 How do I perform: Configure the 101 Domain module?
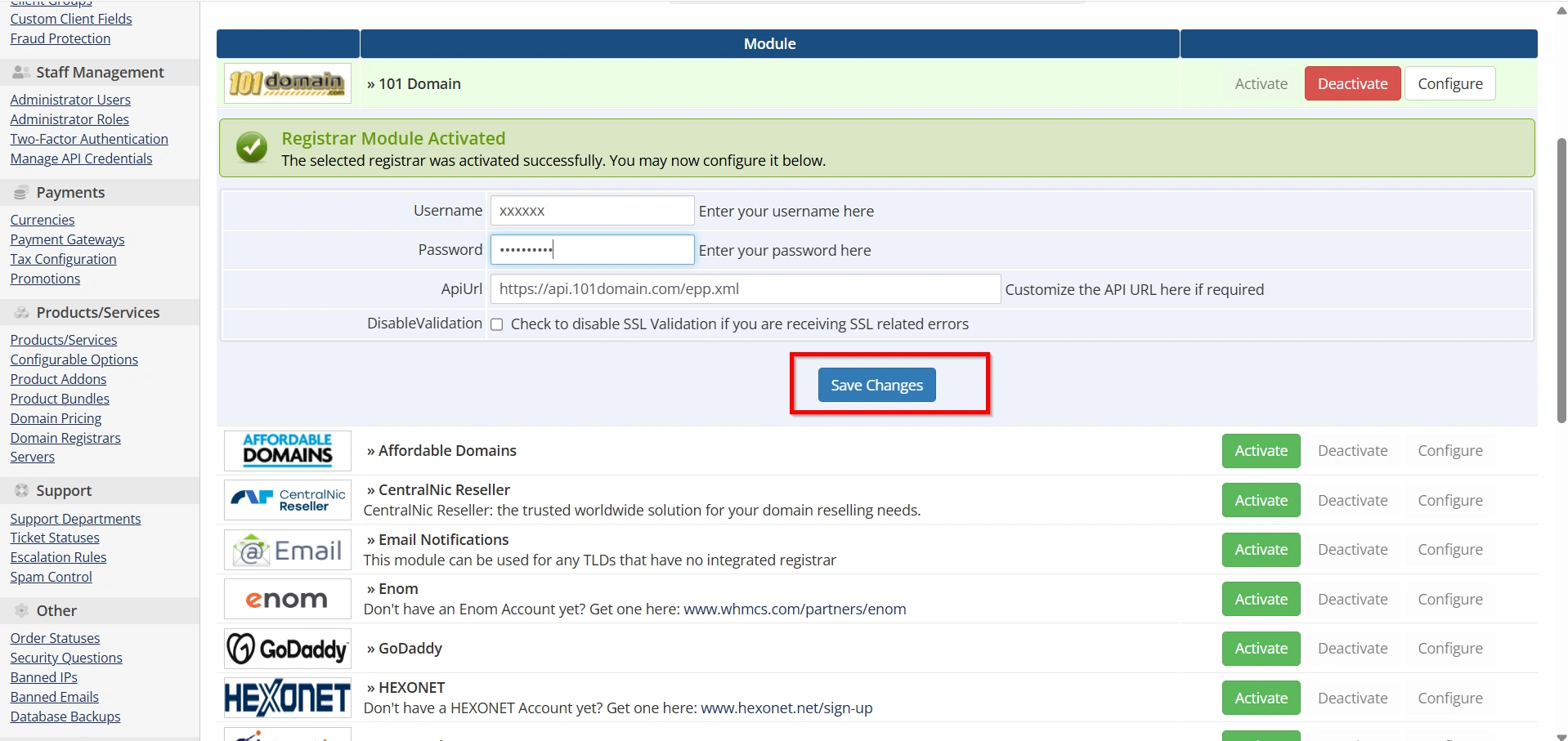[1449, 83]
